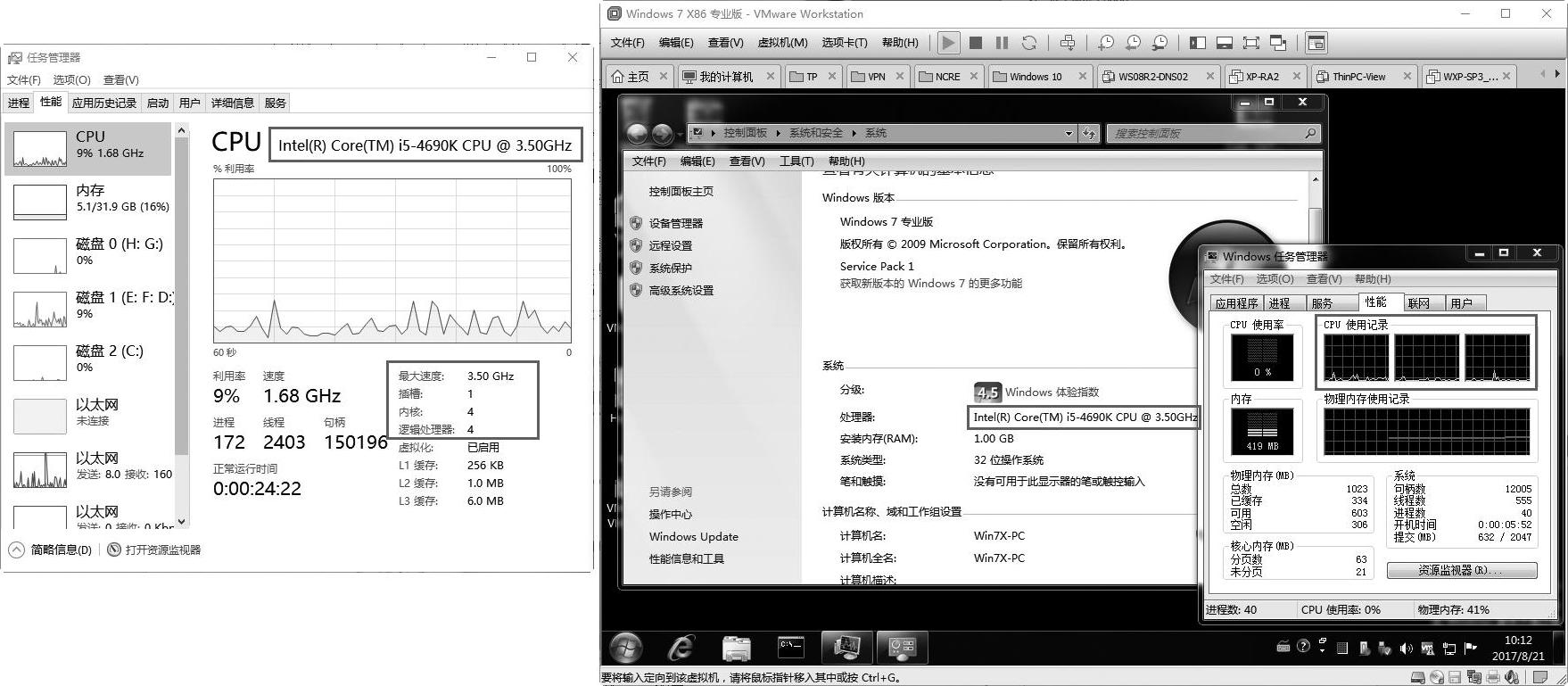The width and height of the screenshot is (1568, 686).
Task: Click the VMware restart guest toolbar icon
Action: [x=1029, y=43]
